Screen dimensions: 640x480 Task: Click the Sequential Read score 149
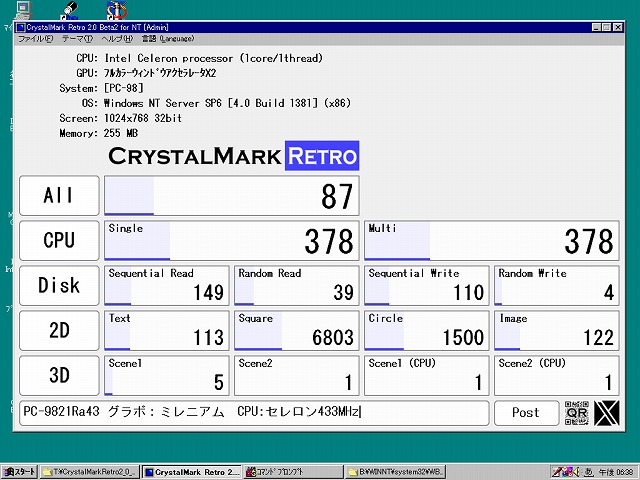167,285
